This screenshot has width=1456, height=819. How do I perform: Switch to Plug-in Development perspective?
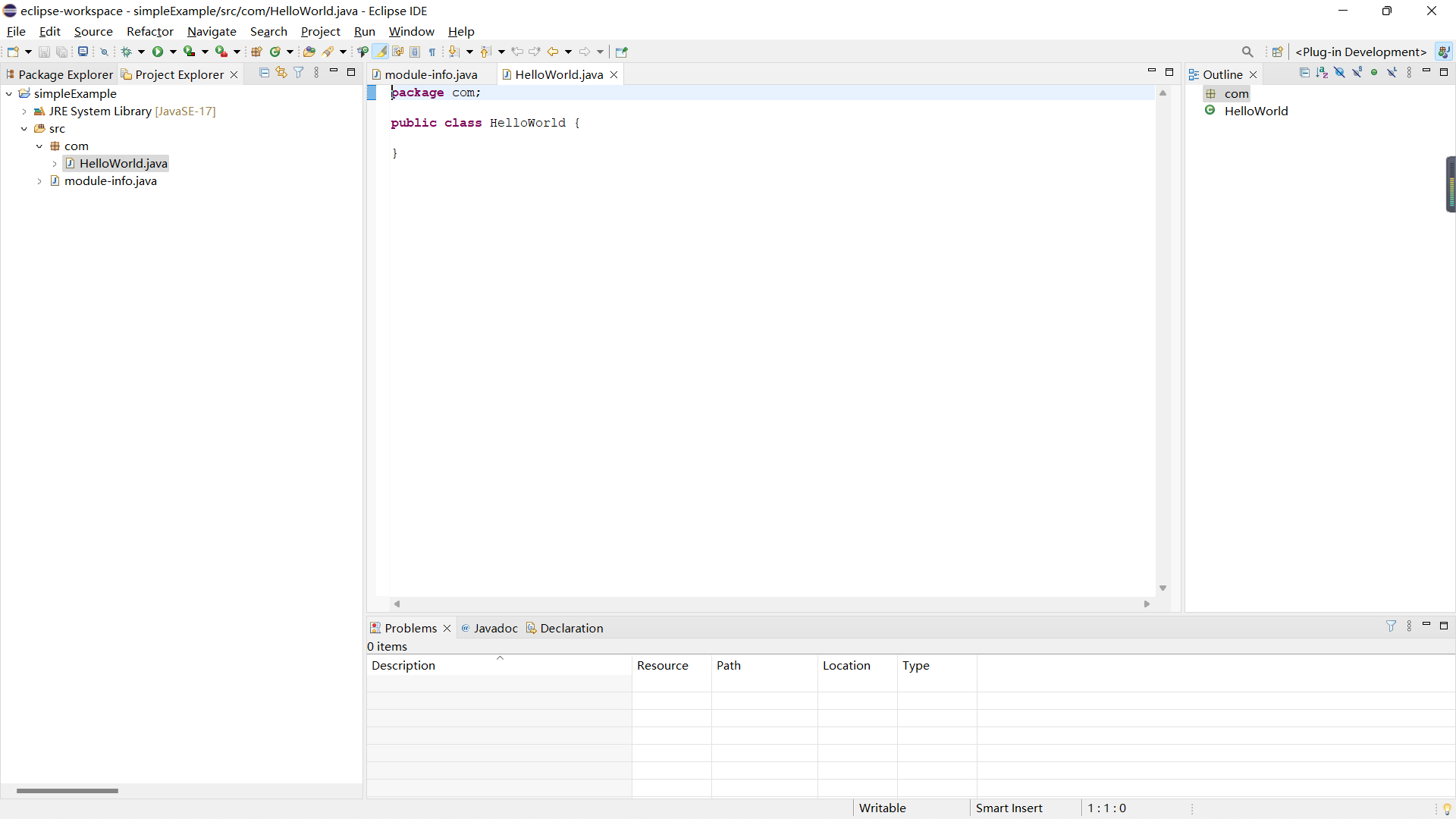1361,52
